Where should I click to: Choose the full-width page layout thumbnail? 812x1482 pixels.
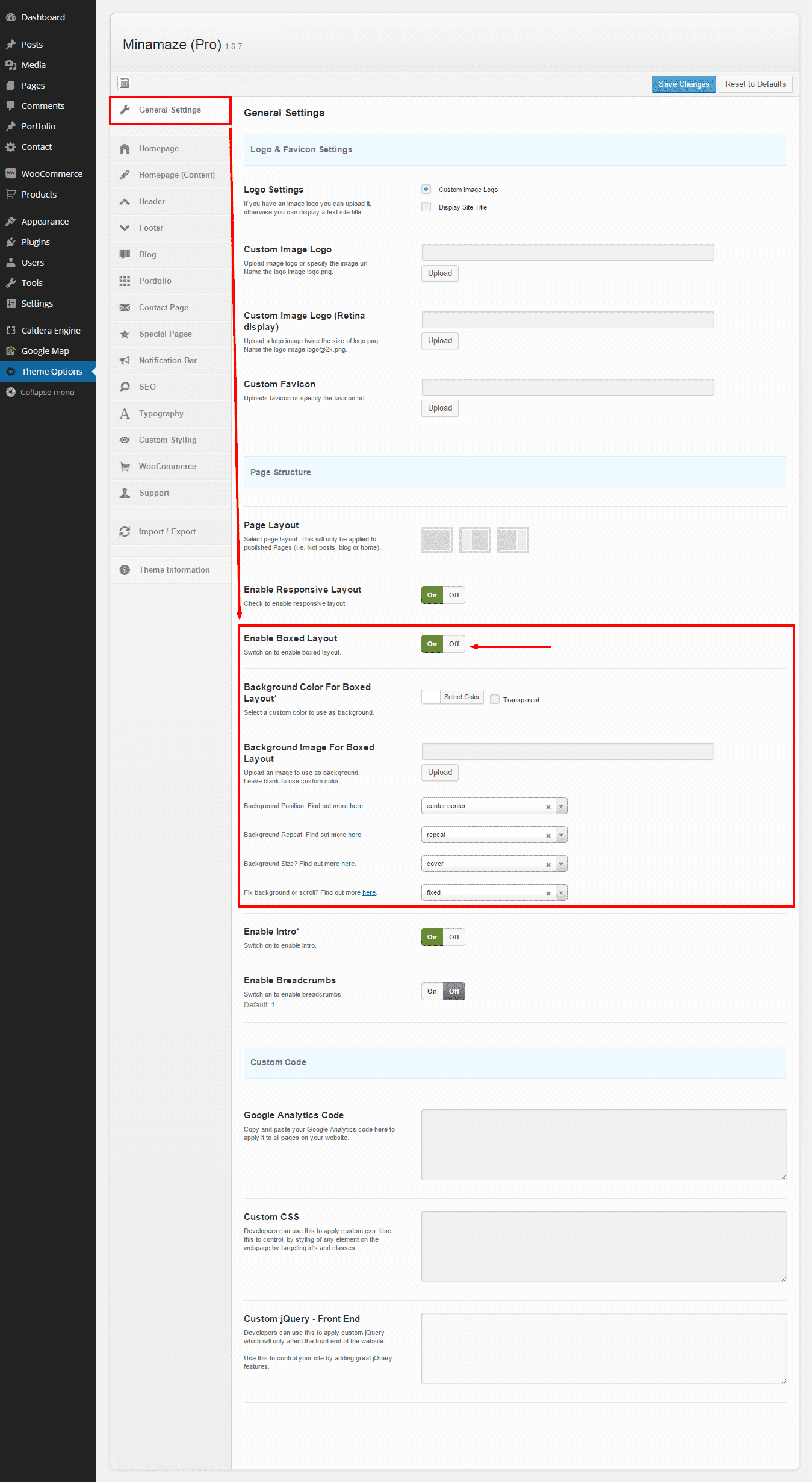438,540
